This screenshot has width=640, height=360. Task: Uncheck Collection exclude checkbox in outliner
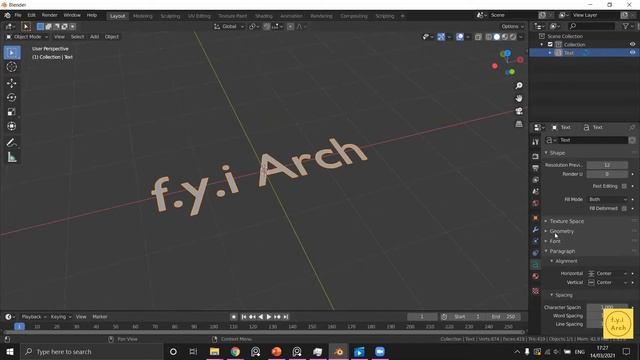[550, 44]
